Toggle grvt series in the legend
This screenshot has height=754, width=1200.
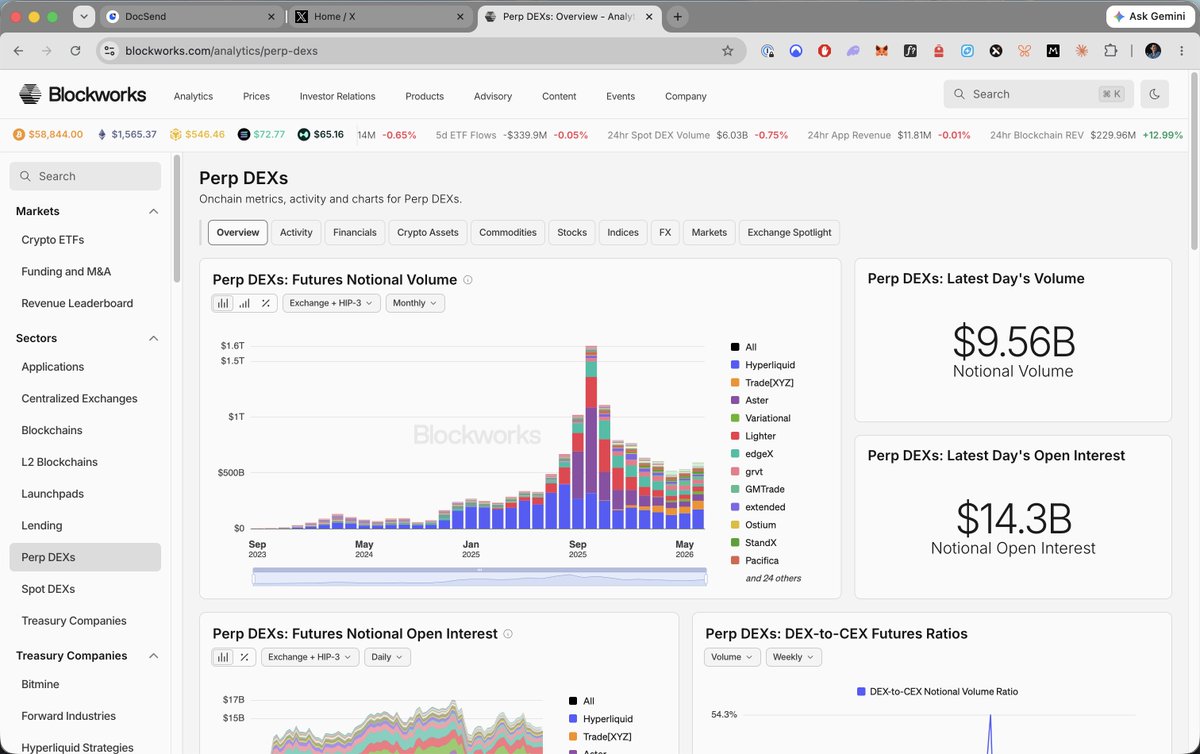748,471
